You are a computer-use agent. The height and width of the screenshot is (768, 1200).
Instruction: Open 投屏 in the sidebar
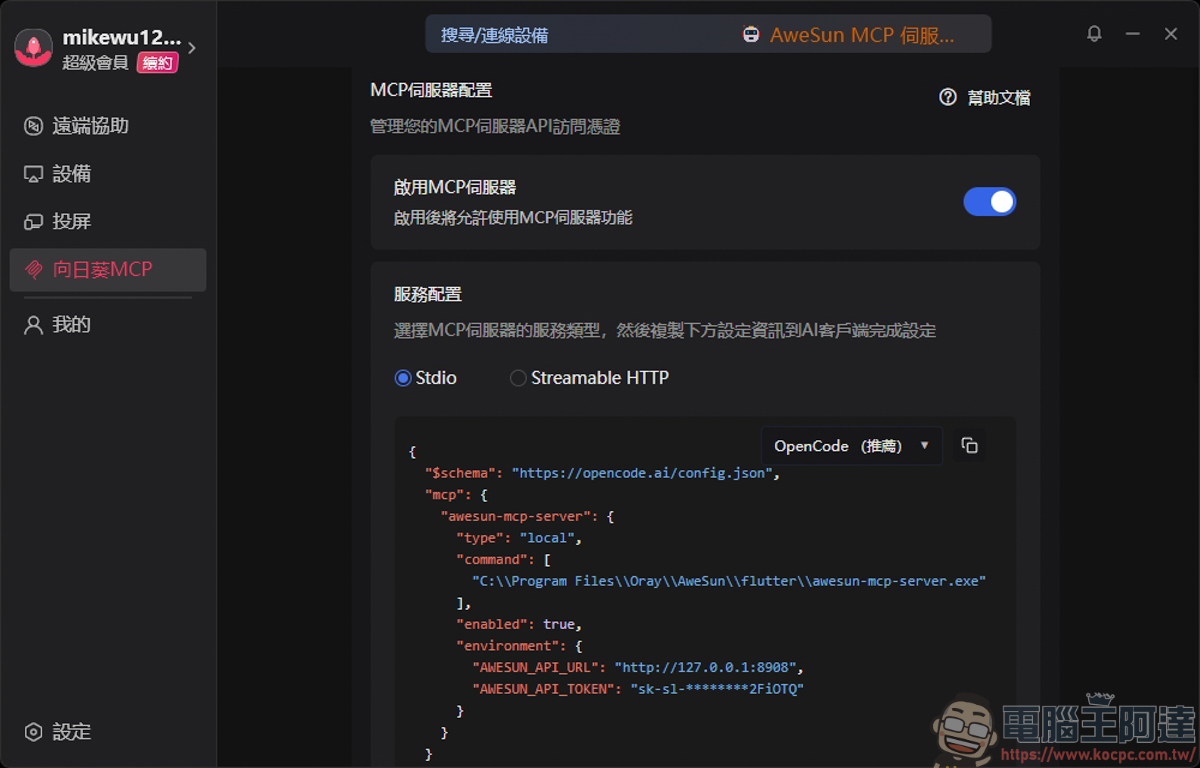point(108,221)
